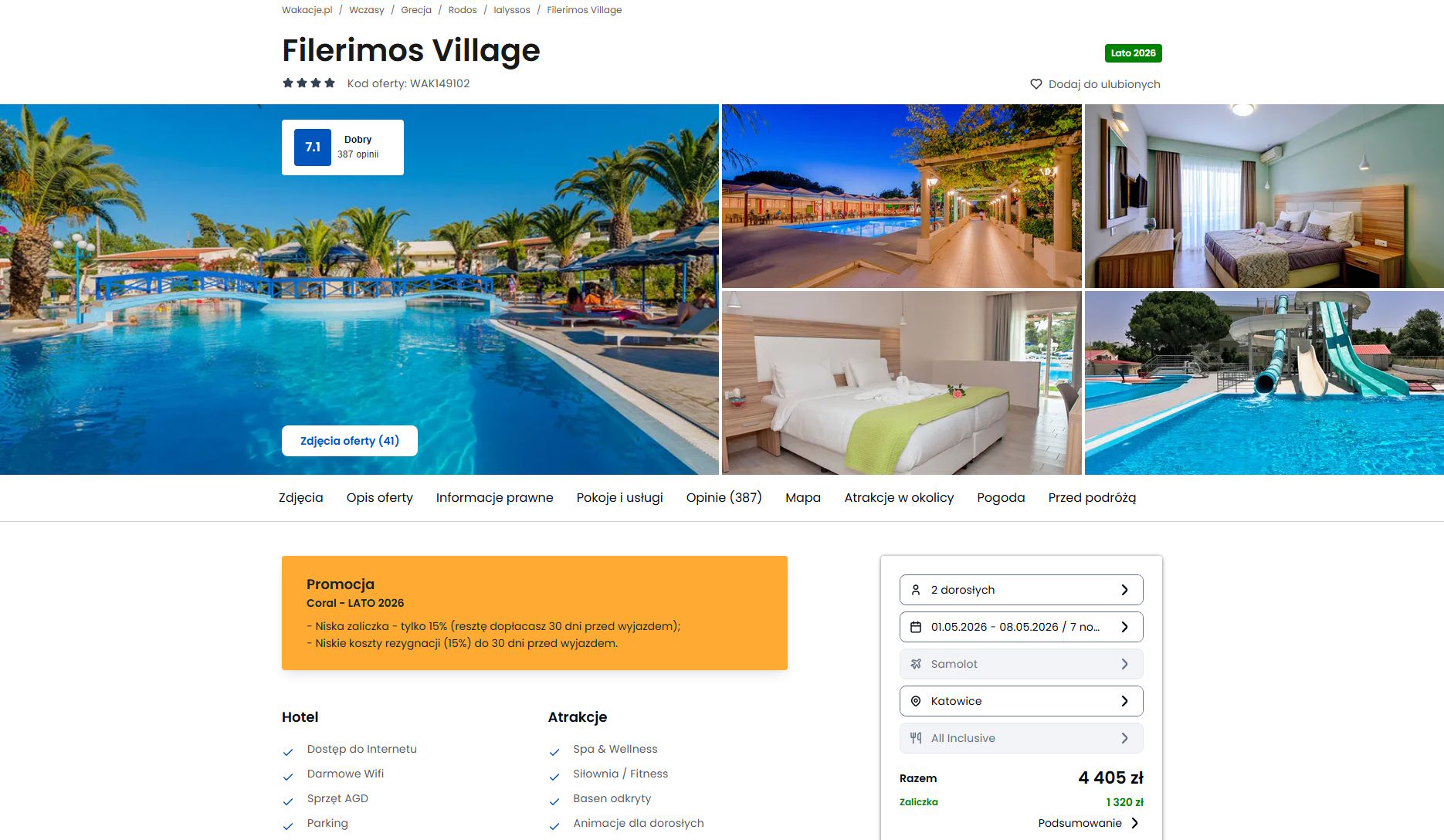Switch to the Opinie (387) tab
This screenshot has width=1444, height=840.
point(724,498)
